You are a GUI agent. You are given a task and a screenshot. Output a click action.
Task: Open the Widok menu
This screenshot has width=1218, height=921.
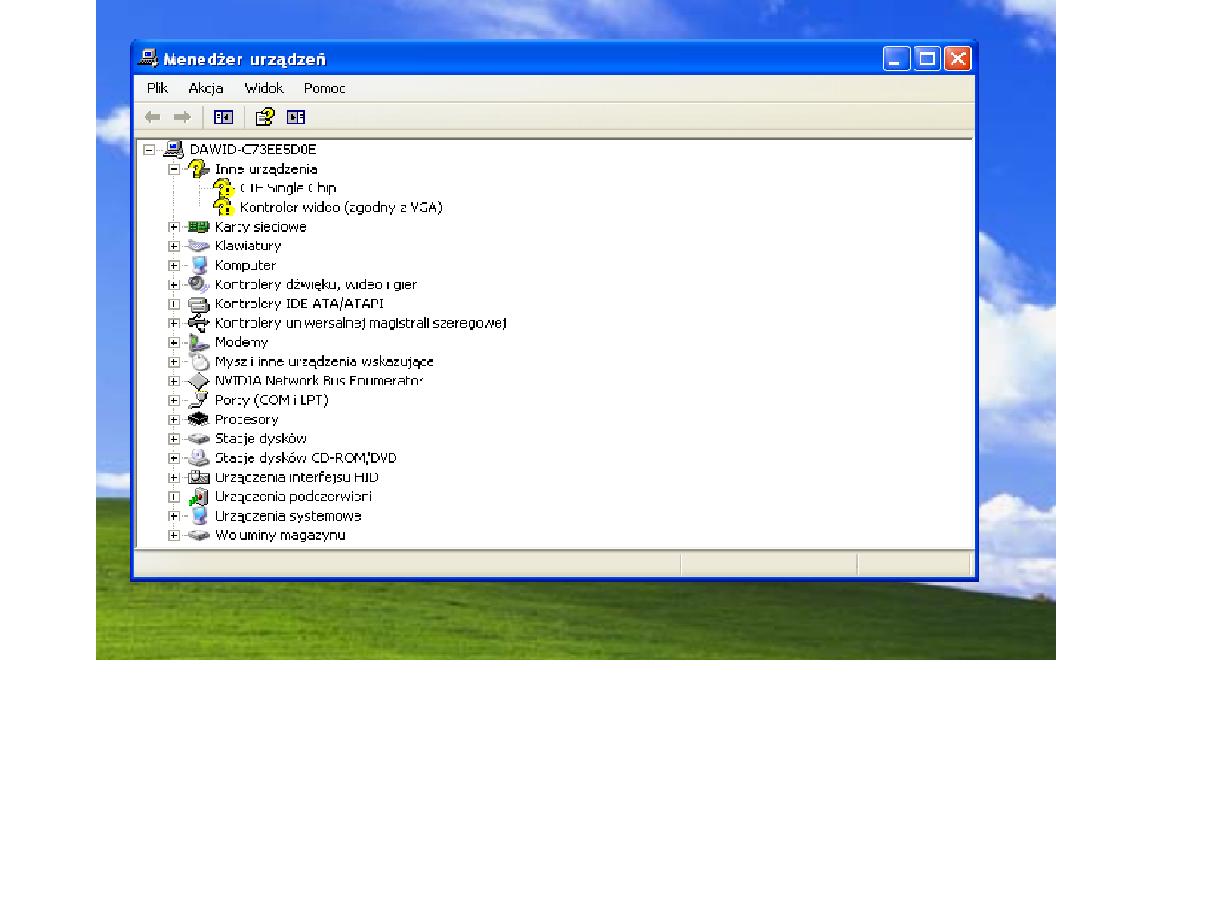point(264,88)
